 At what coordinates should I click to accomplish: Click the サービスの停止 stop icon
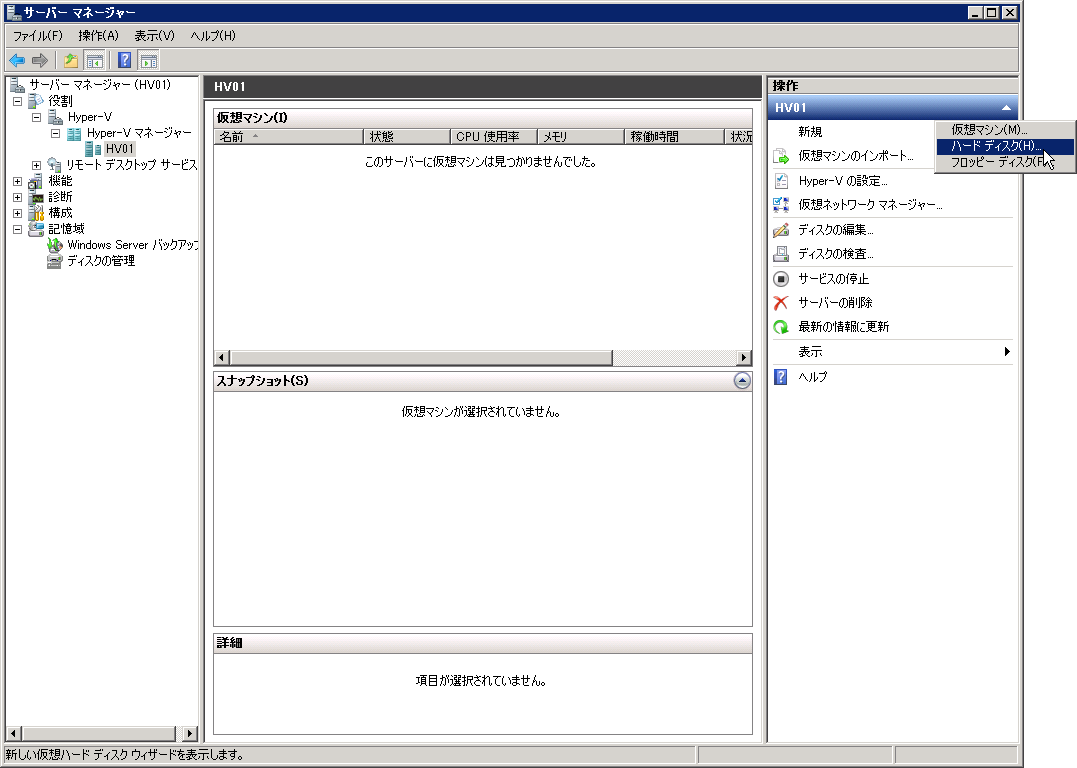tap(781, 279)
